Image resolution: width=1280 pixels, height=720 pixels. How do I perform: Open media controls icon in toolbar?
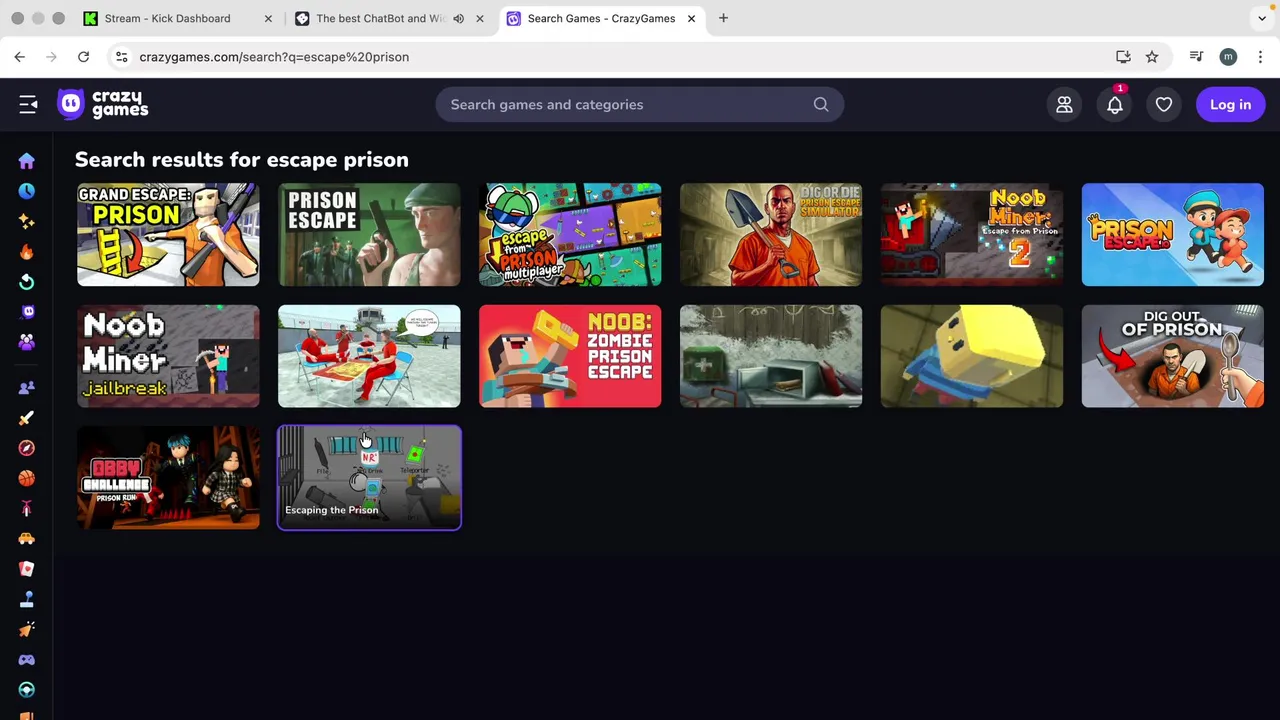pyautogui.click(x=1196, y=57)
